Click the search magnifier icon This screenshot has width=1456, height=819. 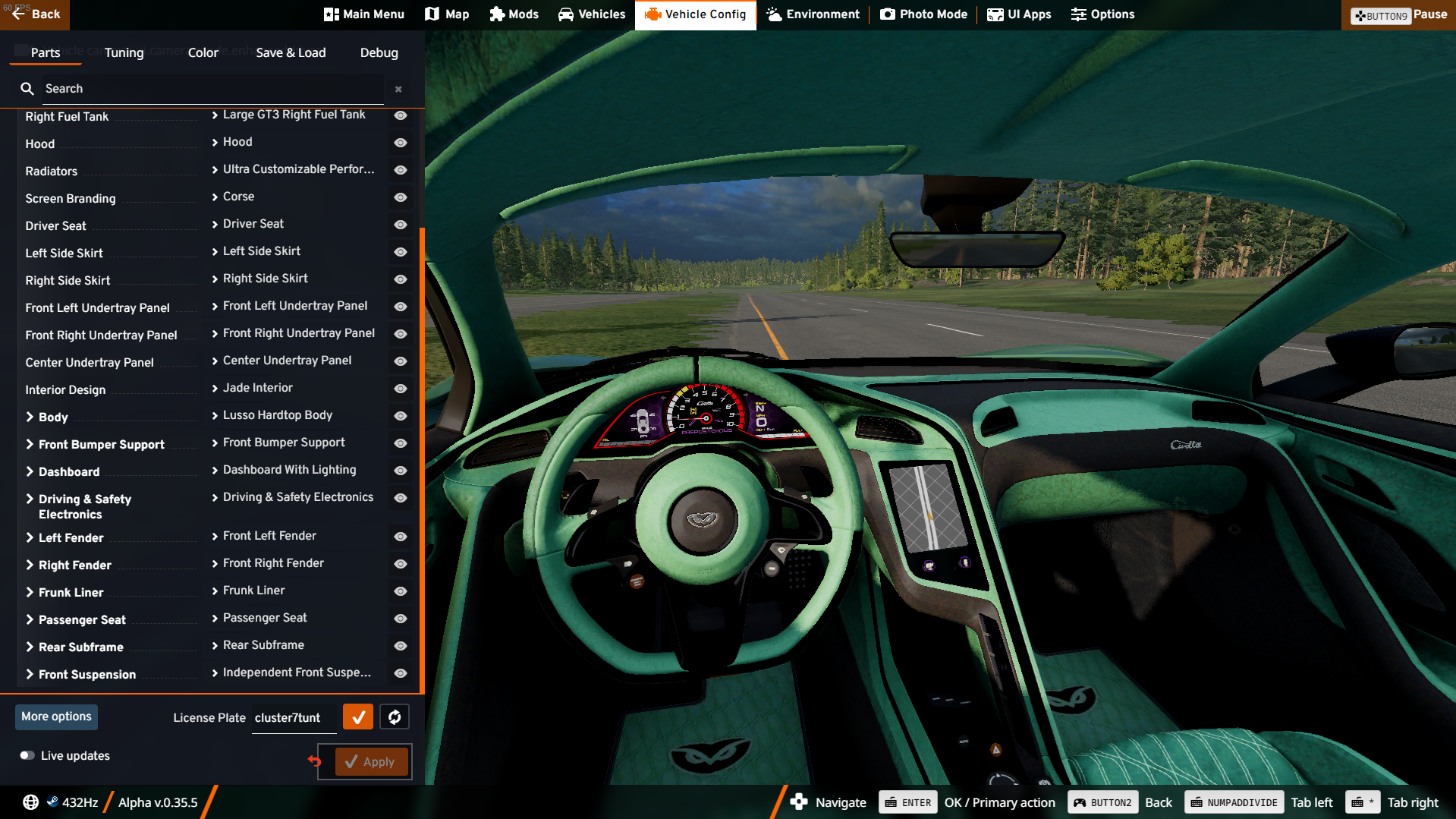27,89
